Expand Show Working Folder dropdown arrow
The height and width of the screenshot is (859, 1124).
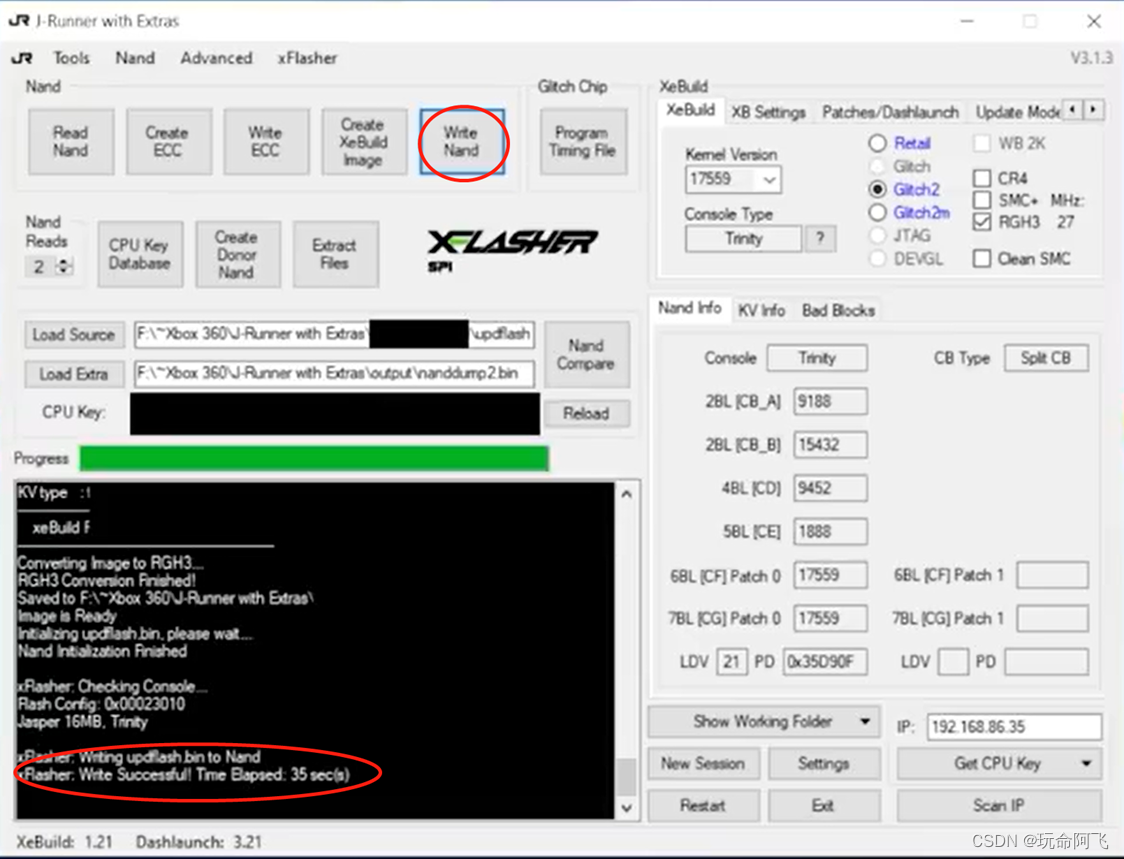[865, 721]
